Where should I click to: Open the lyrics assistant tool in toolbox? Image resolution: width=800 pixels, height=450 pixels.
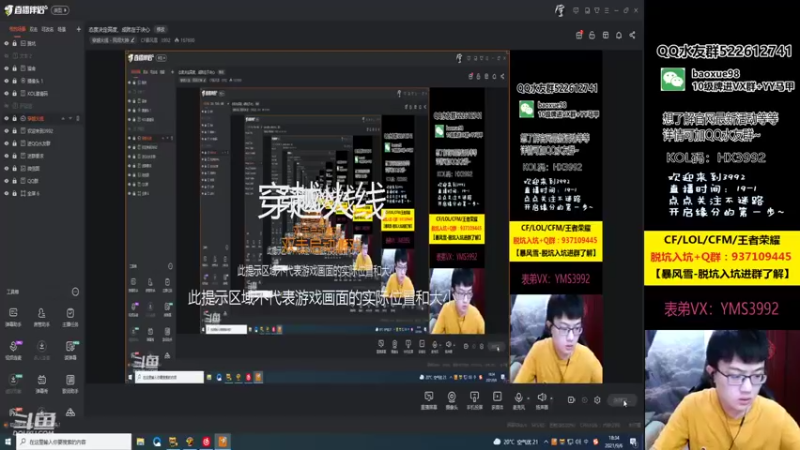70,383
